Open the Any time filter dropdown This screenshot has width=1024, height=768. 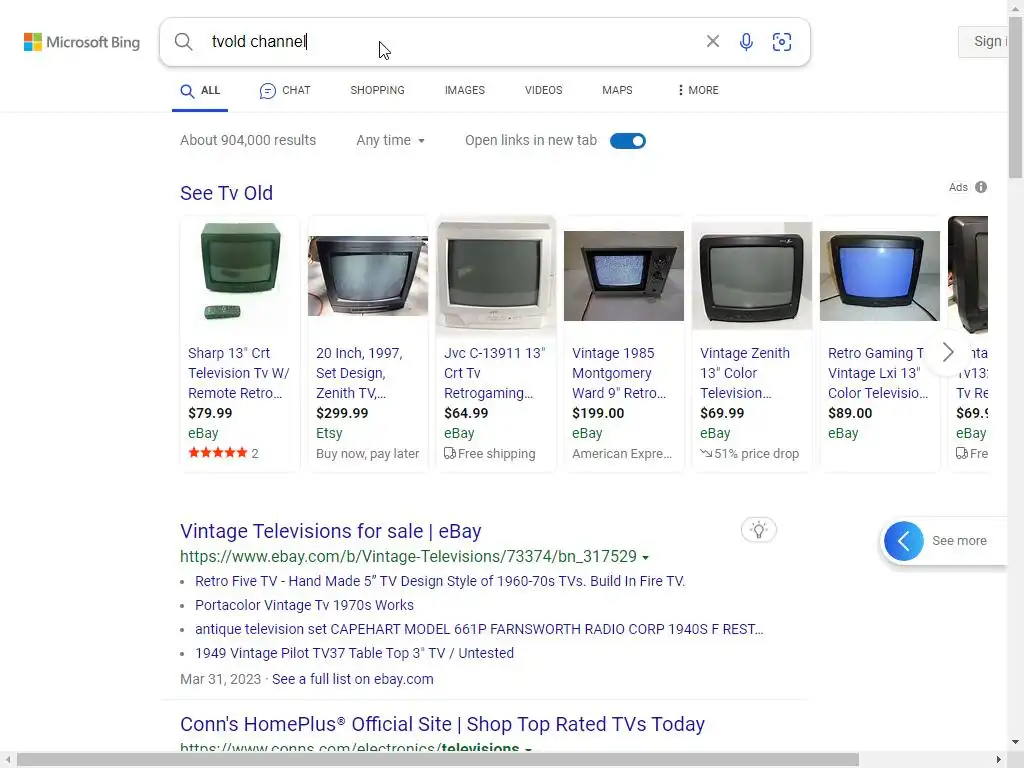click(391, 140)
